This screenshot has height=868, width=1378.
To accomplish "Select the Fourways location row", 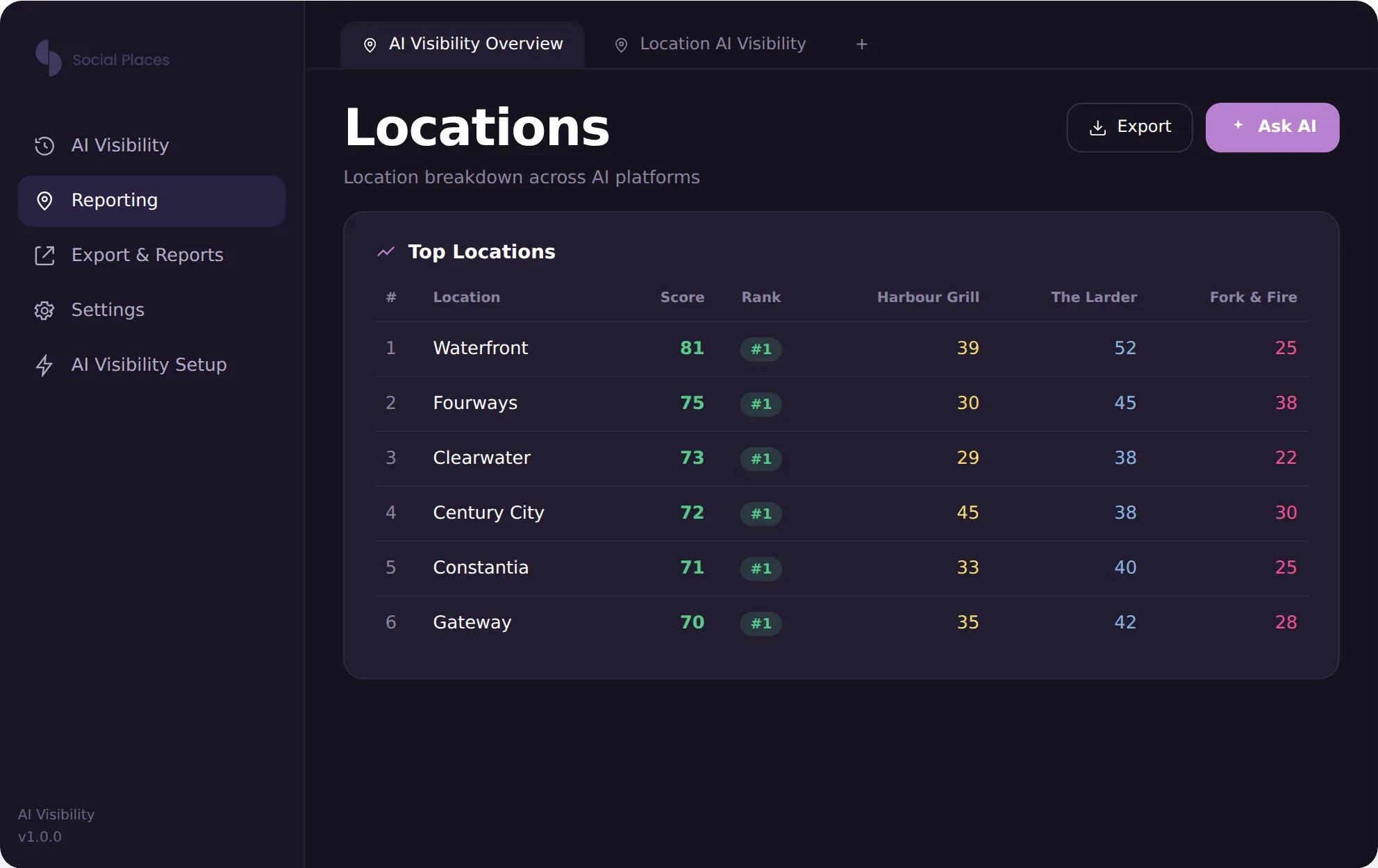I will click(x=841, y=403).
